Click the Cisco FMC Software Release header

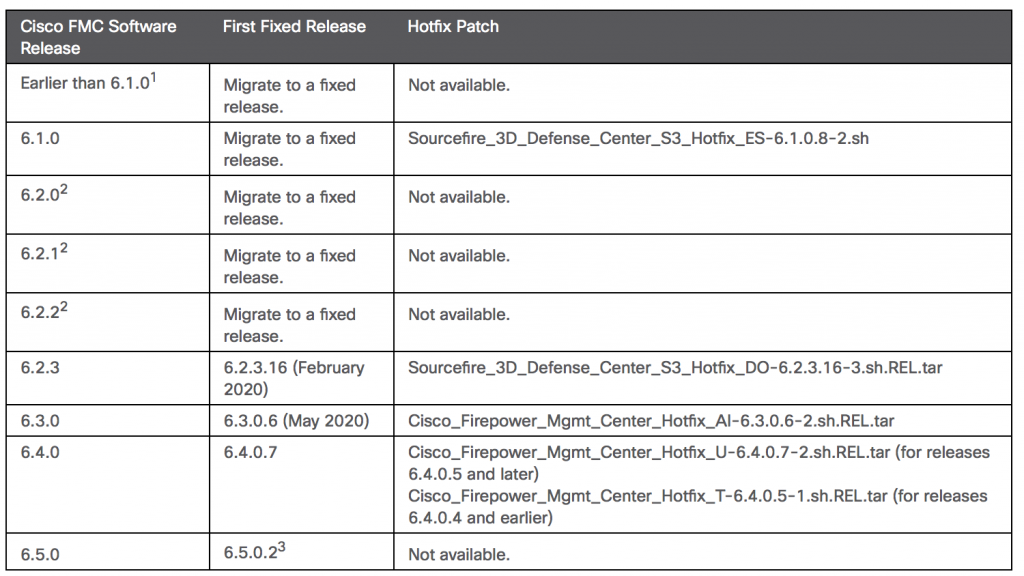[98, 37]
